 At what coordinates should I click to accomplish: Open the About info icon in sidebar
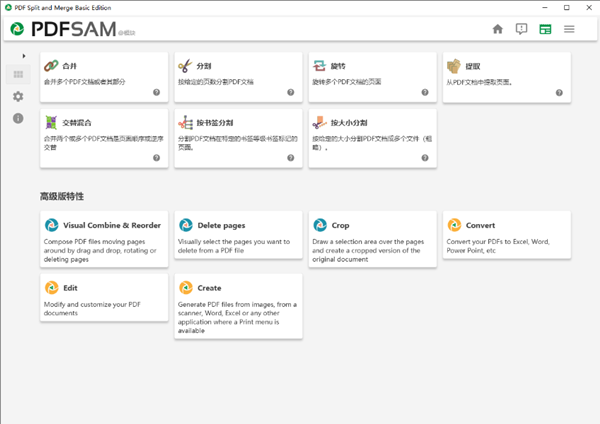pyautogui.click(x=18, y=118)
